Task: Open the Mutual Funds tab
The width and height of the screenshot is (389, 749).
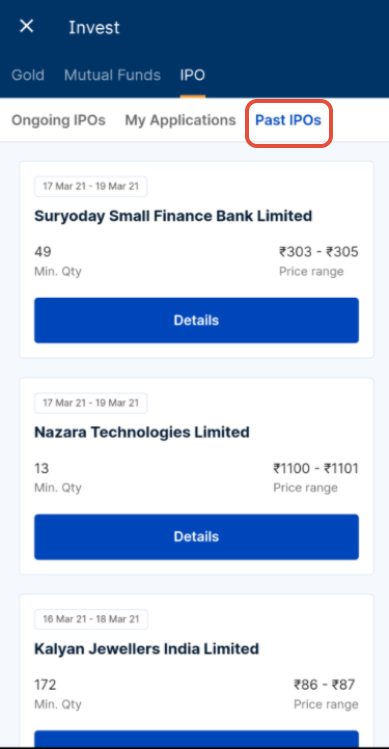Action: pos(112,75)
